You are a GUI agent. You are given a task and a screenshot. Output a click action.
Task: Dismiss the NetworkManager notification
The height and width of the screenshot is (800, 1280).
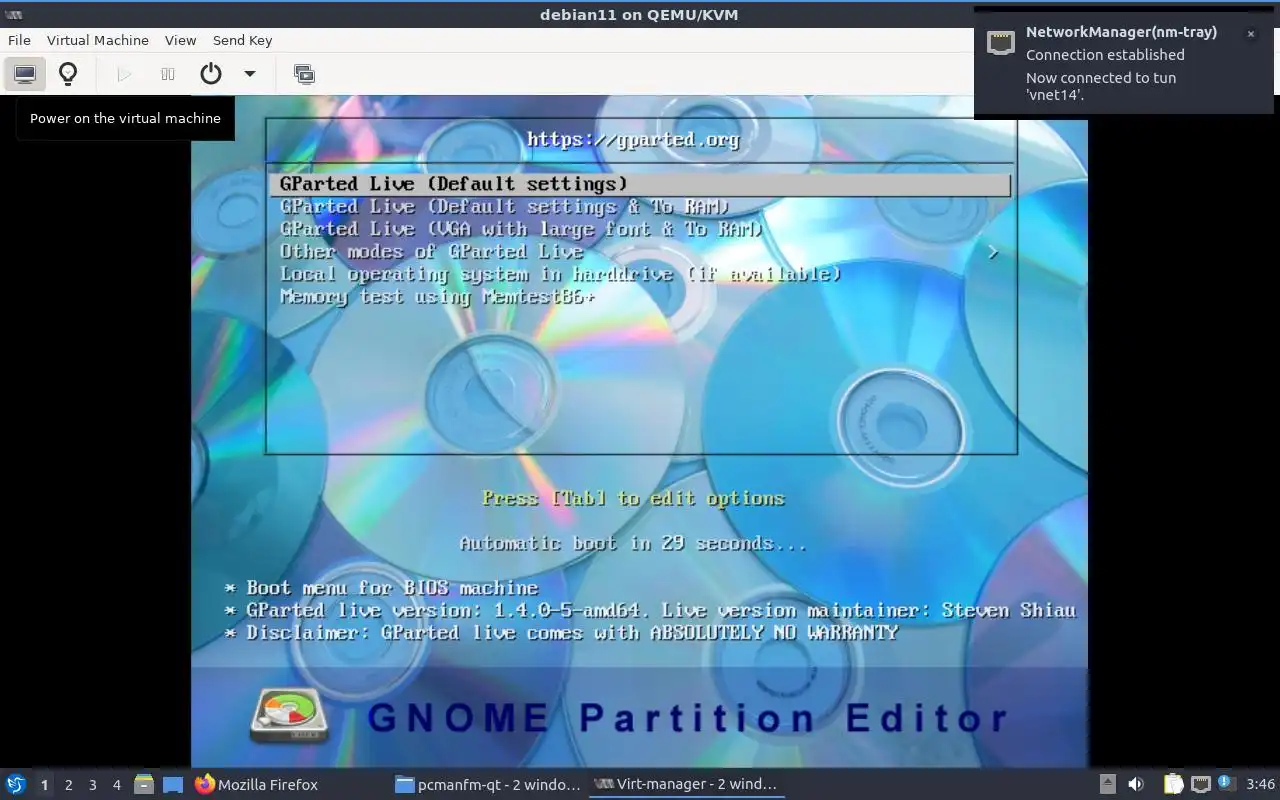click(1250, 34)
